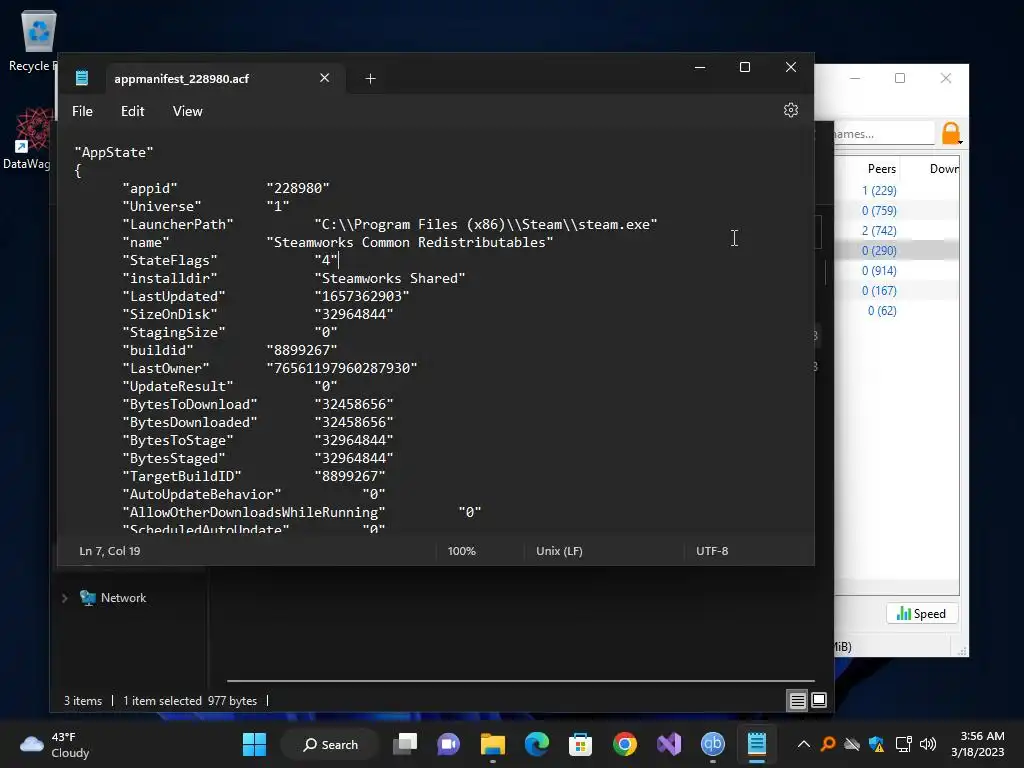Image resolution: width=1024 pixels, height=768 pixels.
Task: Click the UTF-8 encoding indicator
Action: coord(712,551)
